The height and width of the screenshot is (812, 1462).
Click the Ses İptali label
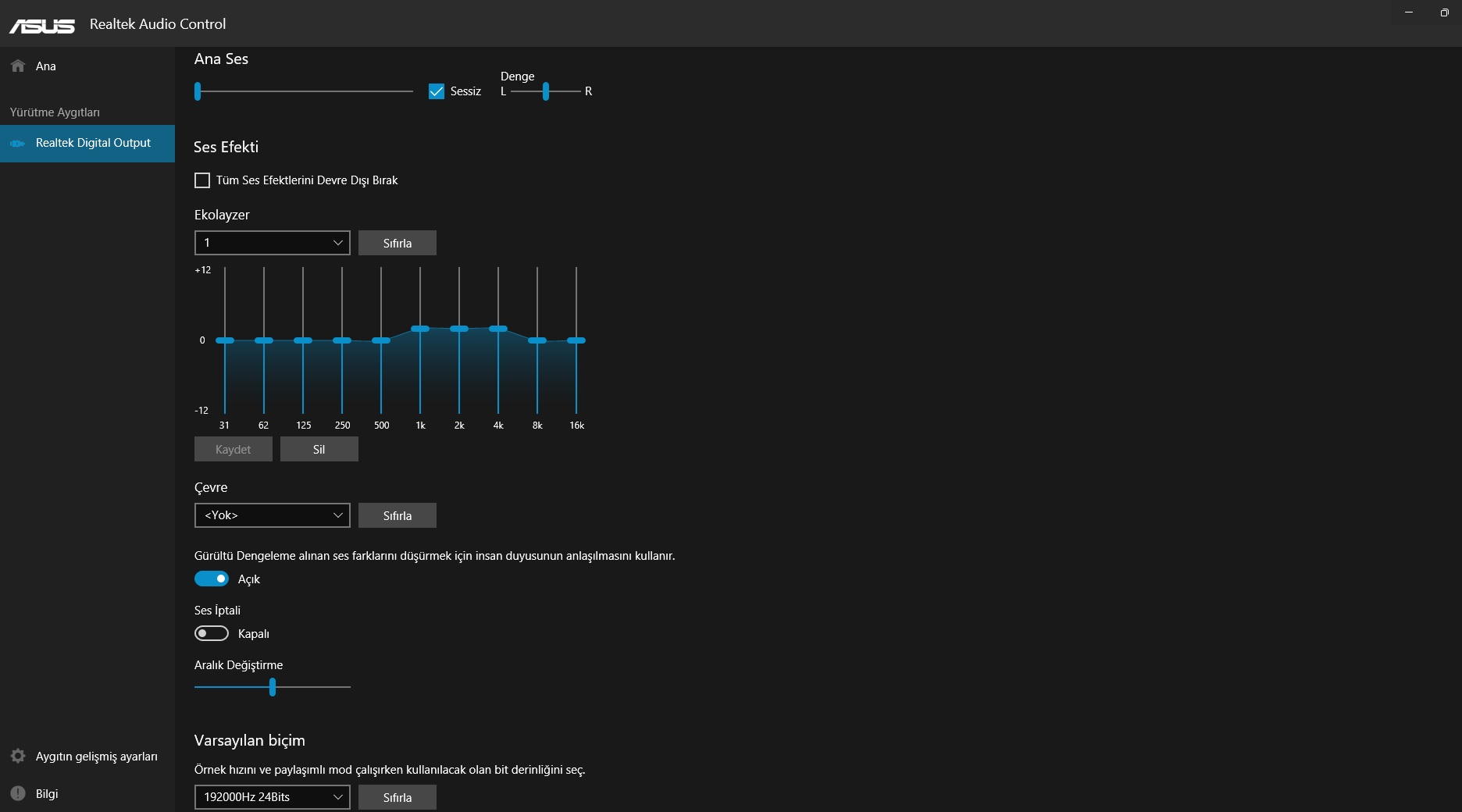point(217,611)
